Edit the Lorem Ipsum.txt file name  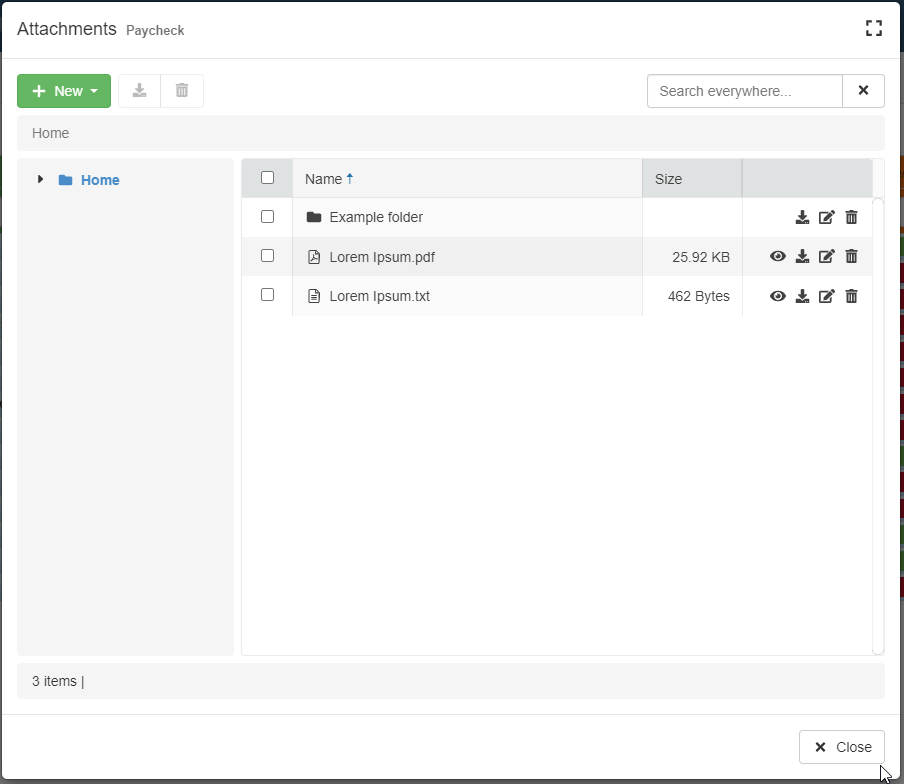click(827, 296)
